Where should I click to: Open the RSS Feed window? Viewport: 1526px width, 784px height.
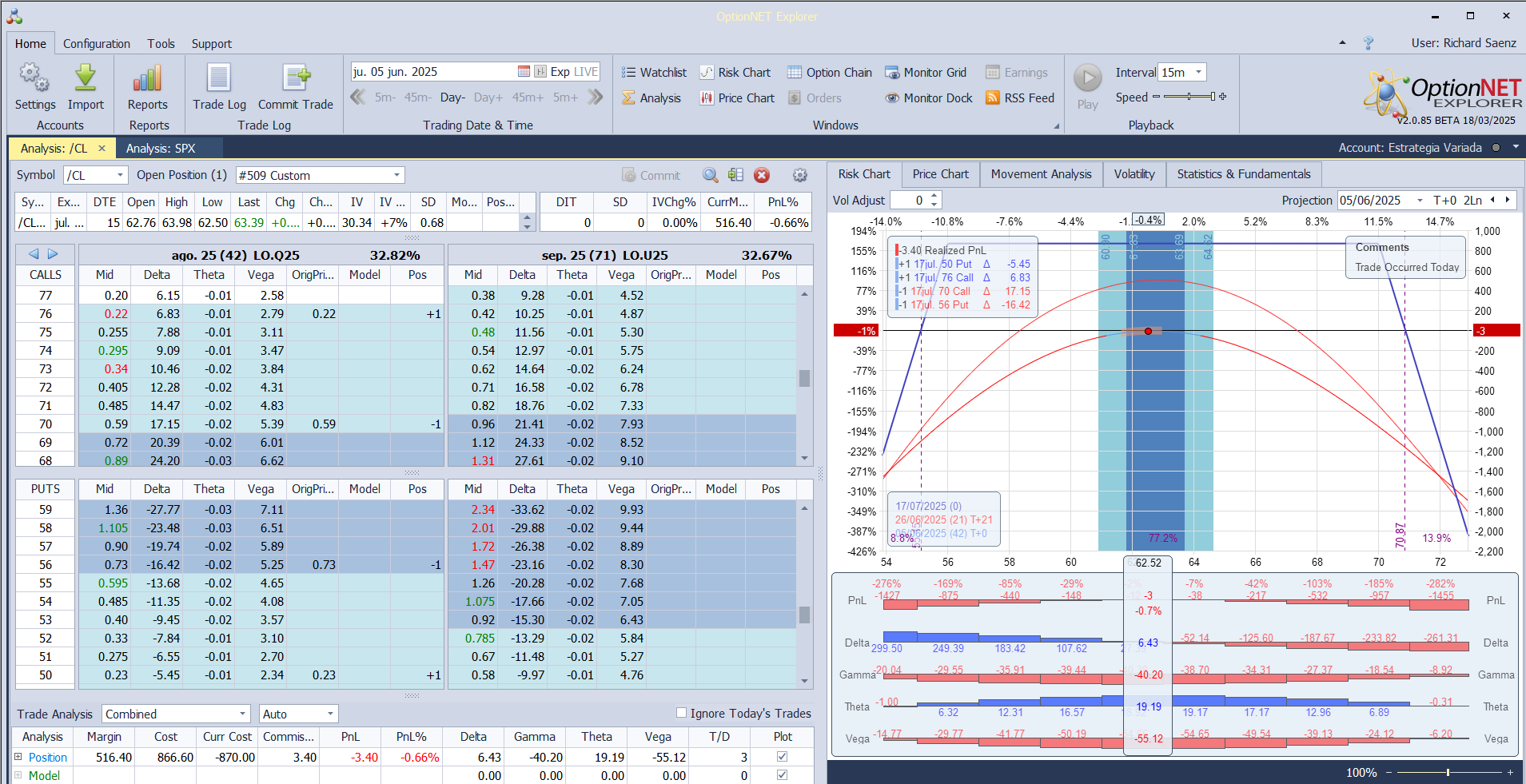[x=1020, y=98]
